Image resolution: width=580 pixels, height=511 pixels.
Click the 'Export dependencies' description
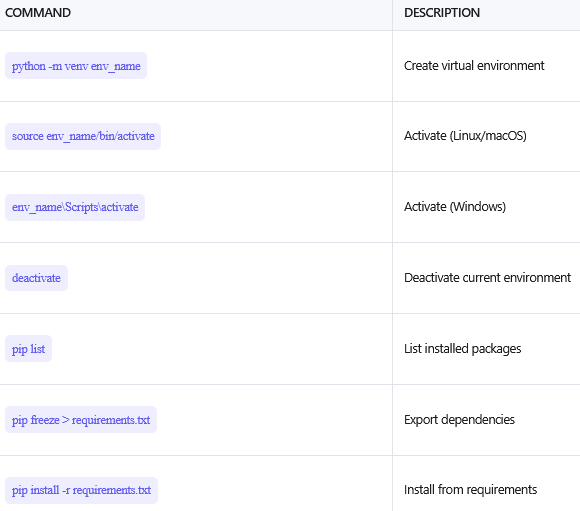tap(459, 420)
